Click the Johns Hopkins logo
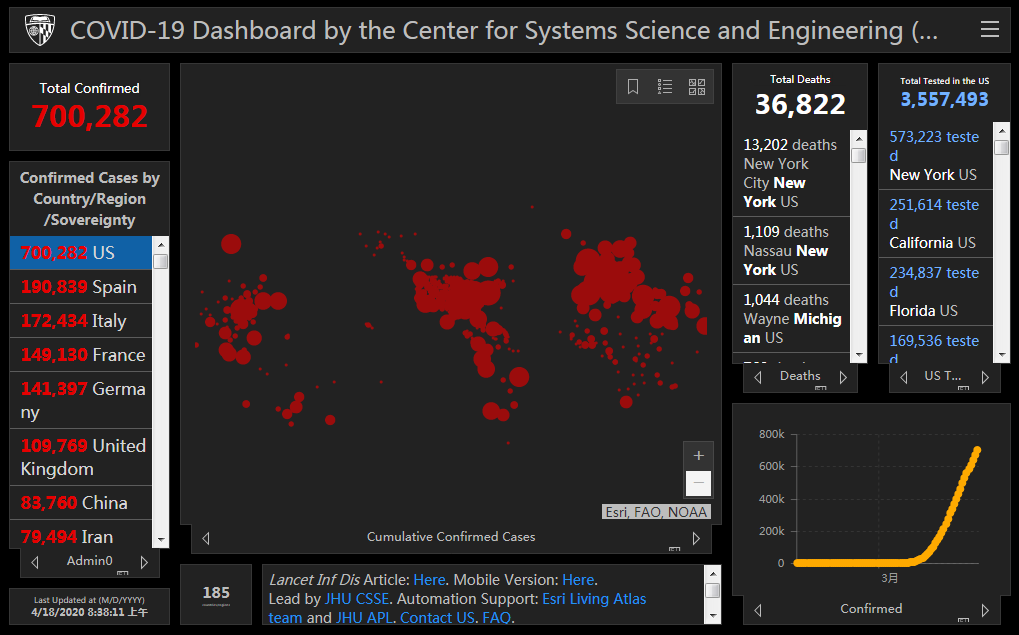The width and height of the screenshot is (1019, 635). click(40, 30)
